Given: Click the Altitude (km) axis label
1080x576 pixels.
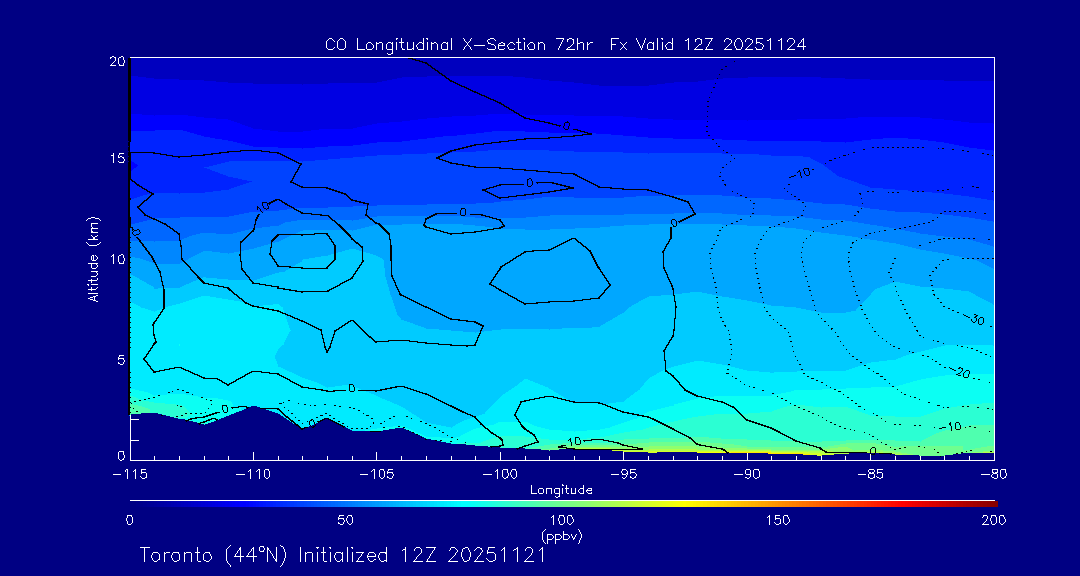Looking at the screenshot, I should (x=93, y=258).
